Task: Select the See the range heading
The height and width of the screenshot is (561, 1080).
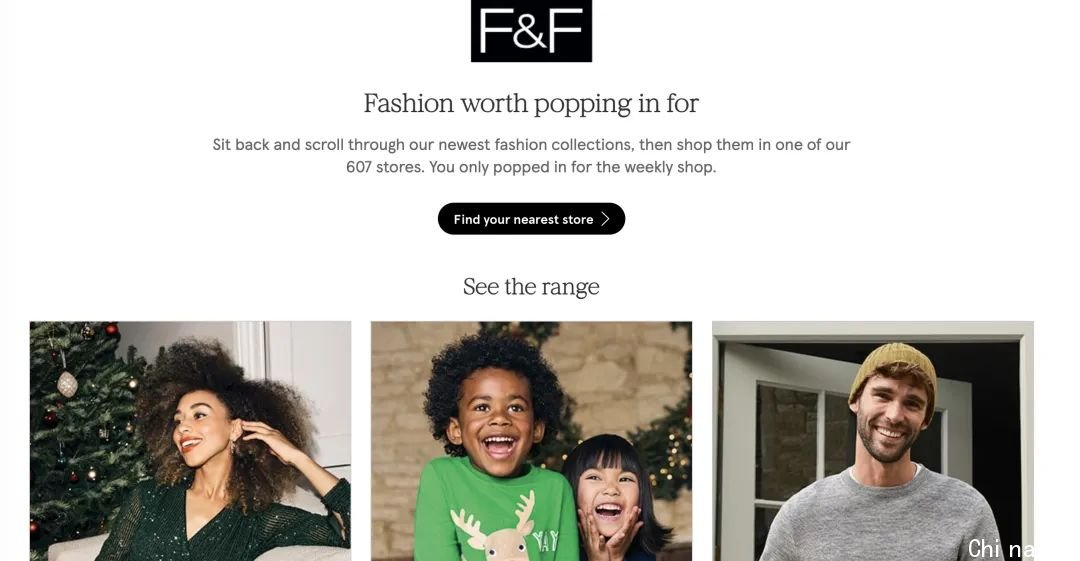Action: pos(531,286)
